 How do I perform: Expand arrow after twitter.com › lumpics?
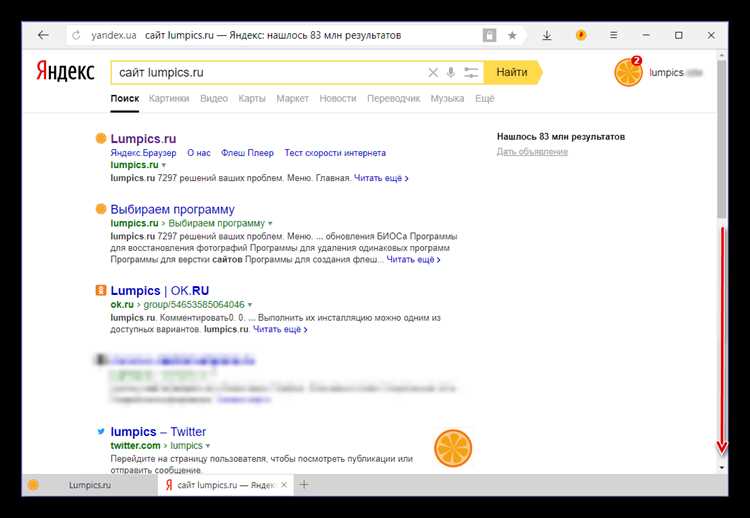click(x=208, y=446)
